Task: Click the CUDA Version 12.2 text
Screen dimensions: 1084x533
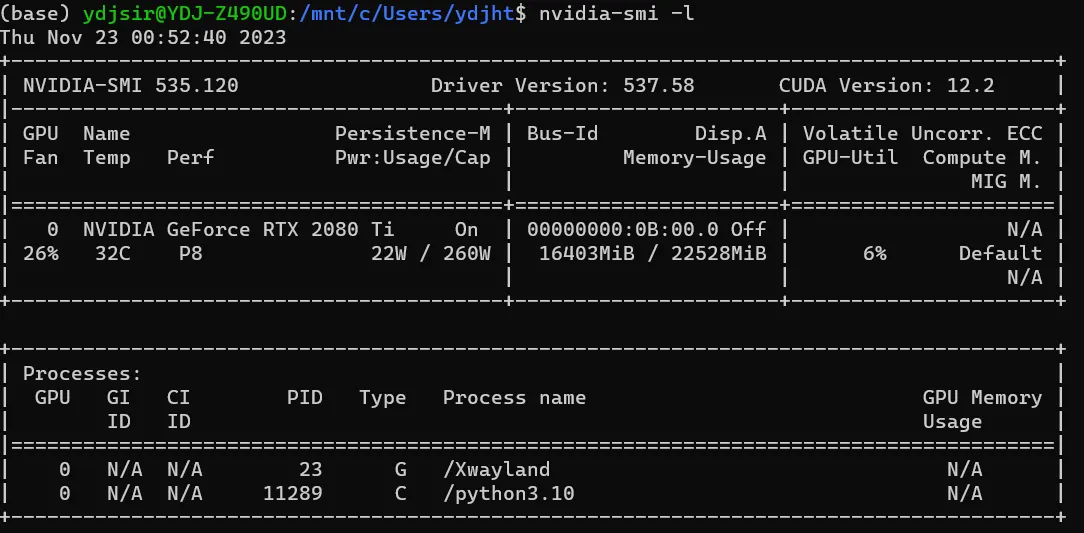Action: [x=886, y=86]
